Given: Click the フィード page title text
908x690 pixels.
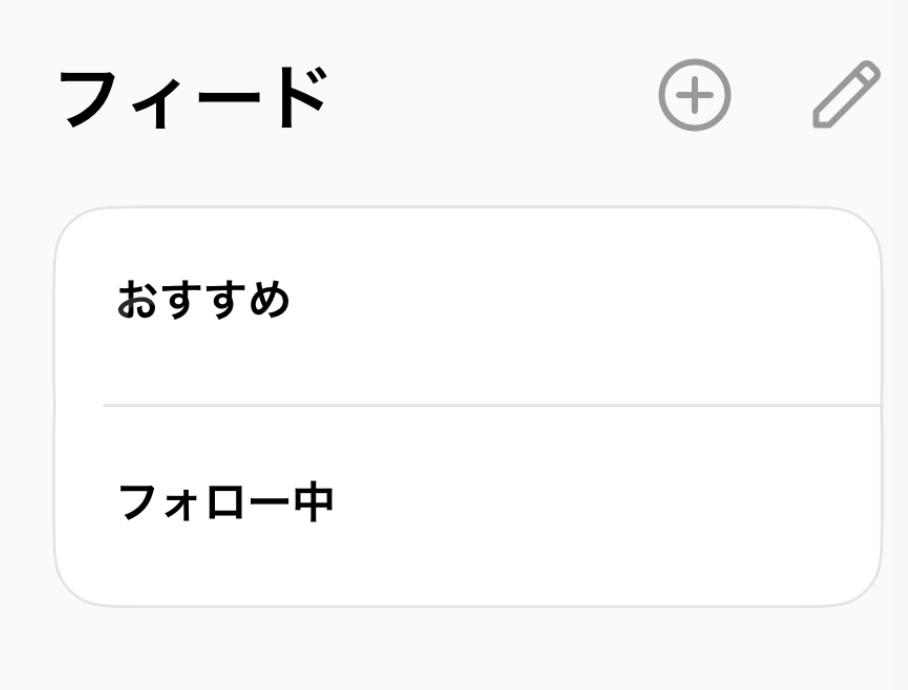Looking at the screenshot, I should (194, 97).
